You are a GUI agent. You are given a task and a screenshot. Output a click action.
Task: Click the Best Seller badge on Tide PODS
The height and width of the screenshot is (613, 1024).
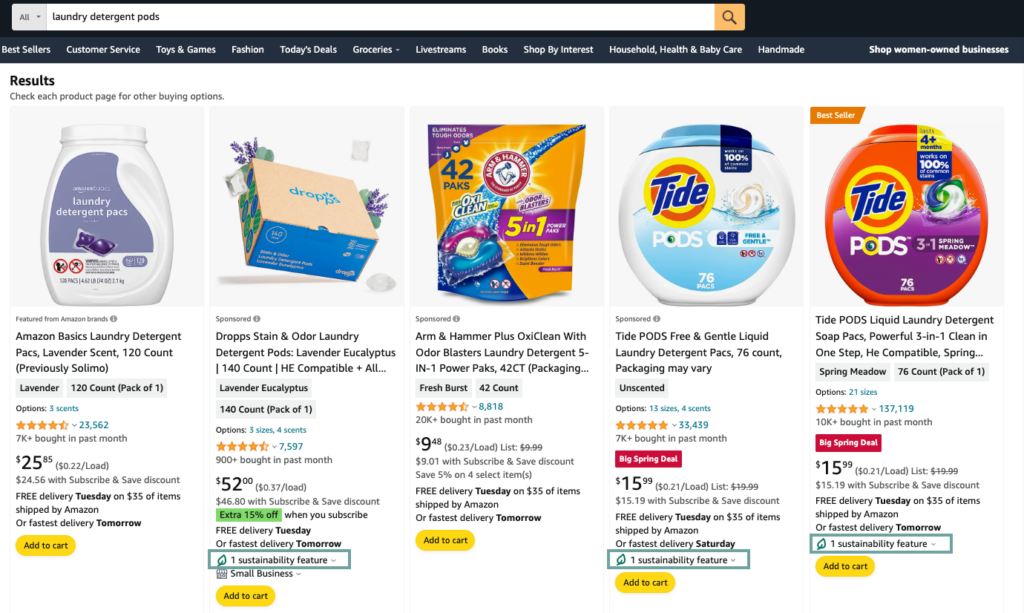tap(836, 115)
